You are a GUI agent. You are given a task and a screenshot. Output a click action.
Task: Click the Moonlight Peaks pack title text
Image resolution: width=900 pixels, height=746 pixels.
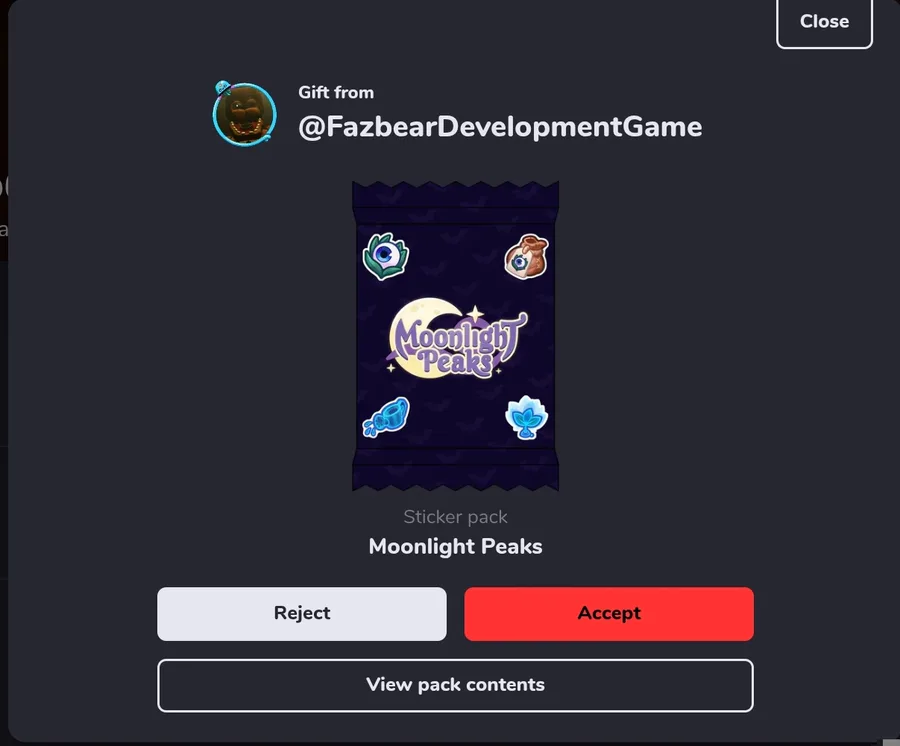[455, 546]
